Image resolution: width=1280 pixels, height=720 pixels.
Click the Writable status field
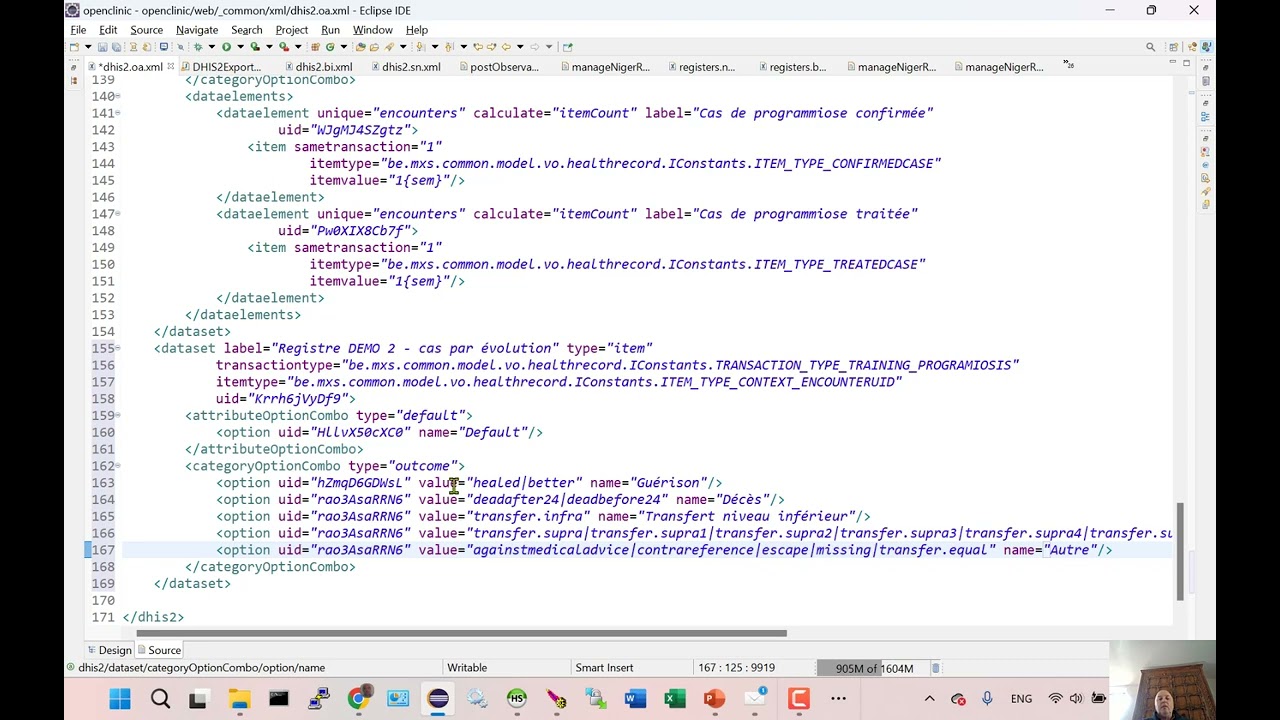click(467, 668)
